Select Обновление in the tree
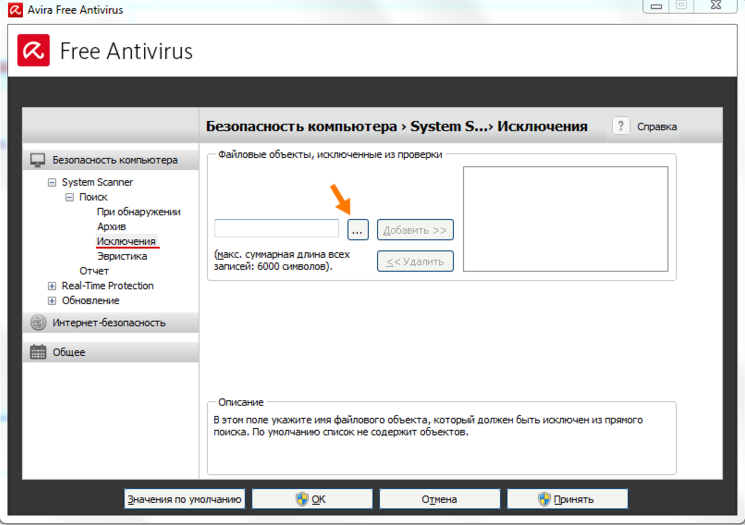 click(x=91, y=301)
